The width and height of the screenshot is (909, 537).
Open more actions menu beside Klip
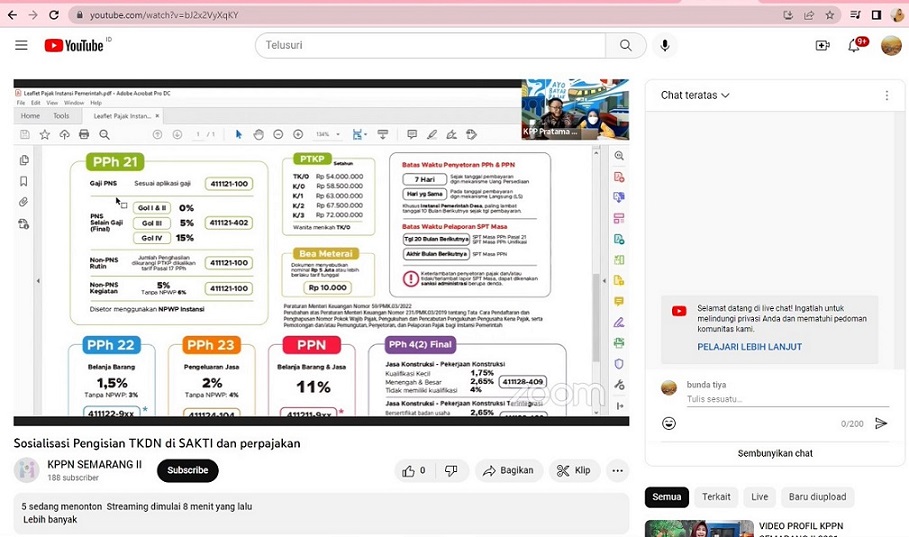pos(618,470)
